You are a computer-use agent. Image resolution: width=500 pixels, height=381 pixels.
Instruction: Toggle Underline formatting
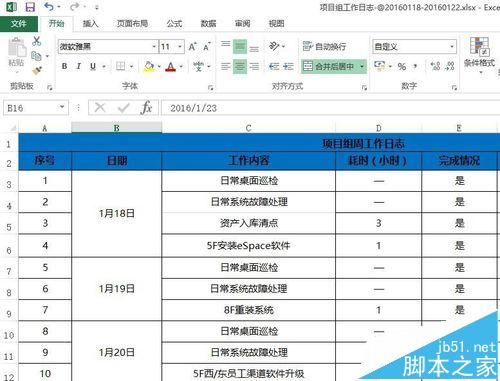[93, 66]
